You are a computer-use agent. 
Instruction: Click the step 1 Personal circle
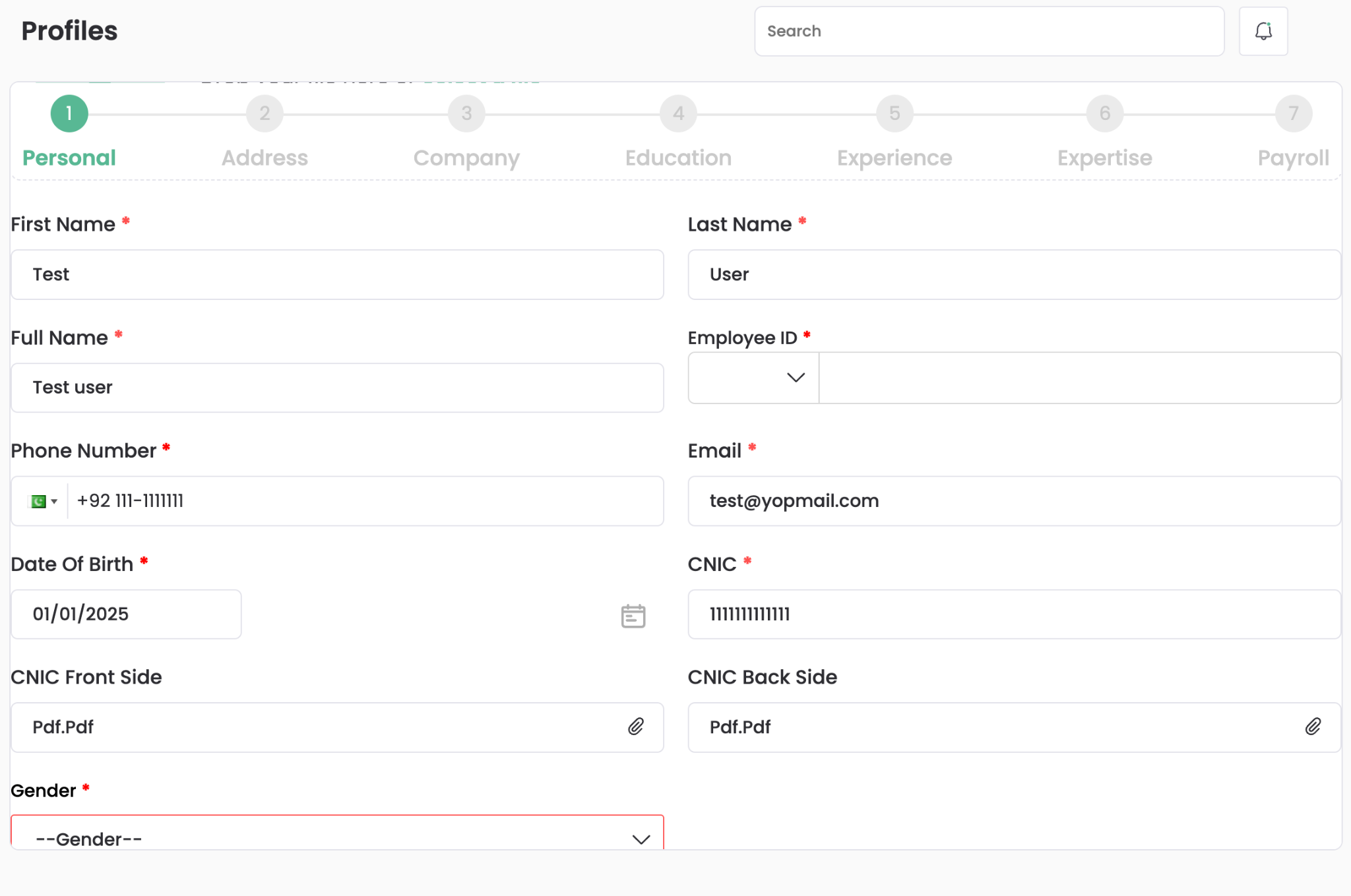point(69,113)
